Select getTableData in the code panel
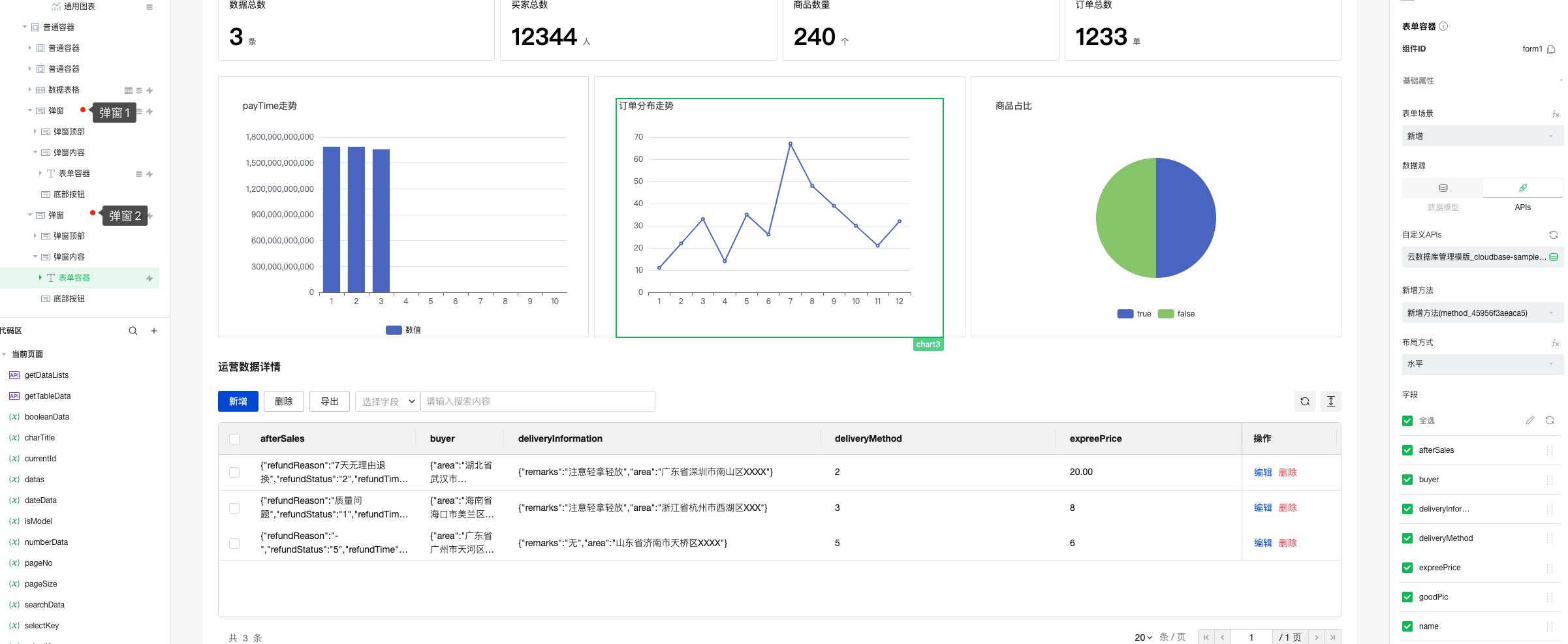 (48, 396)
